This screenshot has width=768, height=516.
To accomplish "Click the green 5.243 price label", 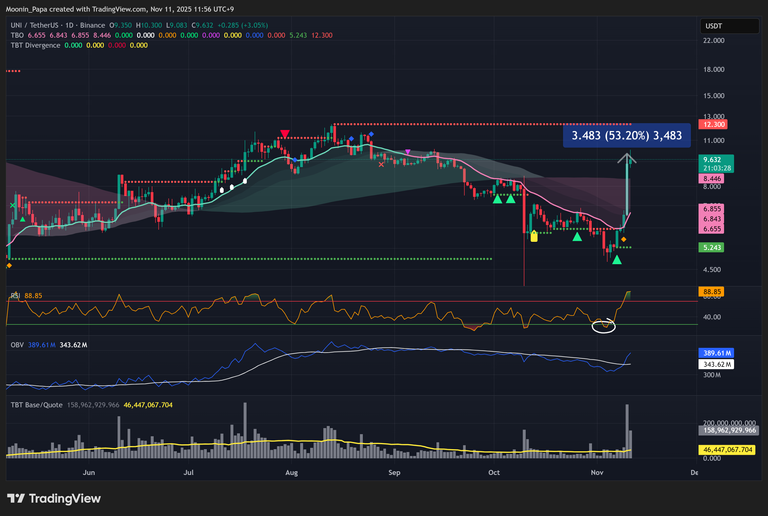I will click(x=713, y=247).
